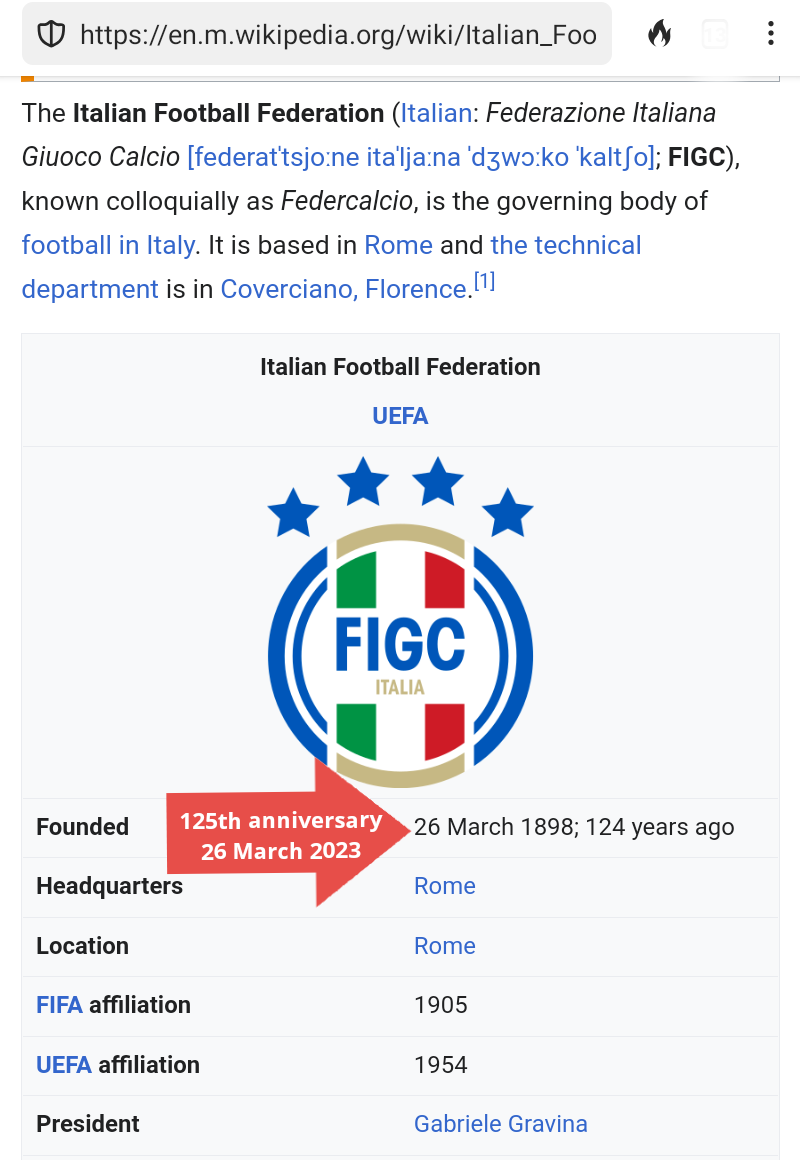The image size is (800, 1160).
Task: Follow the "football in Italy" link
Action: 108,245
